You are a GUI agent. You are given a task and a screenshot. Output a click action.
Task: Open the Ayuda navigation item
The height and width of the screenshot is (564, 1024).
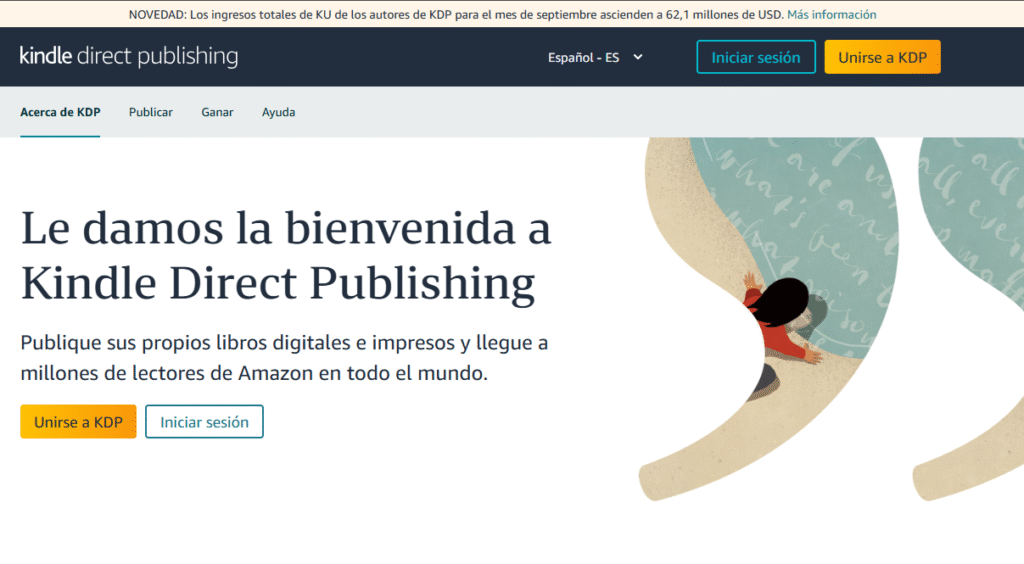tap(278, 112)
